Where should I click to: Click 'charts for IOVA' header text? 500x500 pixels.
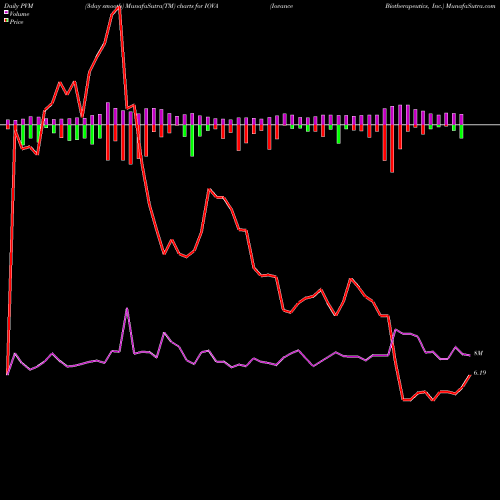point(197,6)
